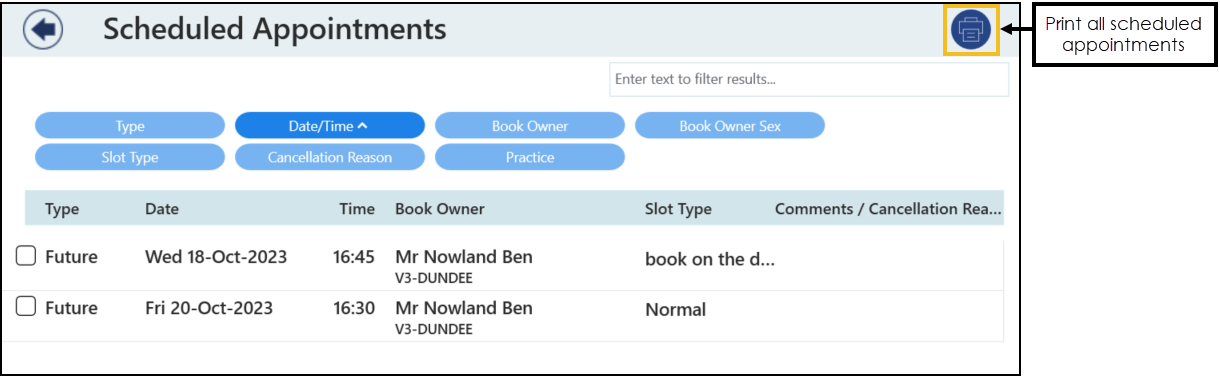This screenshot has height=376, width=1220.
Task: Select the Slot Type column header
Action: [678, 209]
